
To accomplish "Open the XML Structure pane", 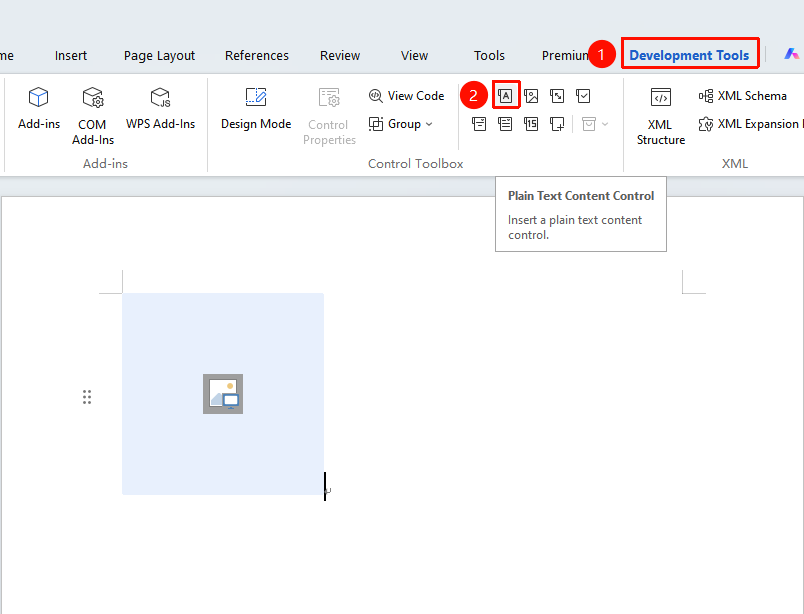I will tap(660, 115).
